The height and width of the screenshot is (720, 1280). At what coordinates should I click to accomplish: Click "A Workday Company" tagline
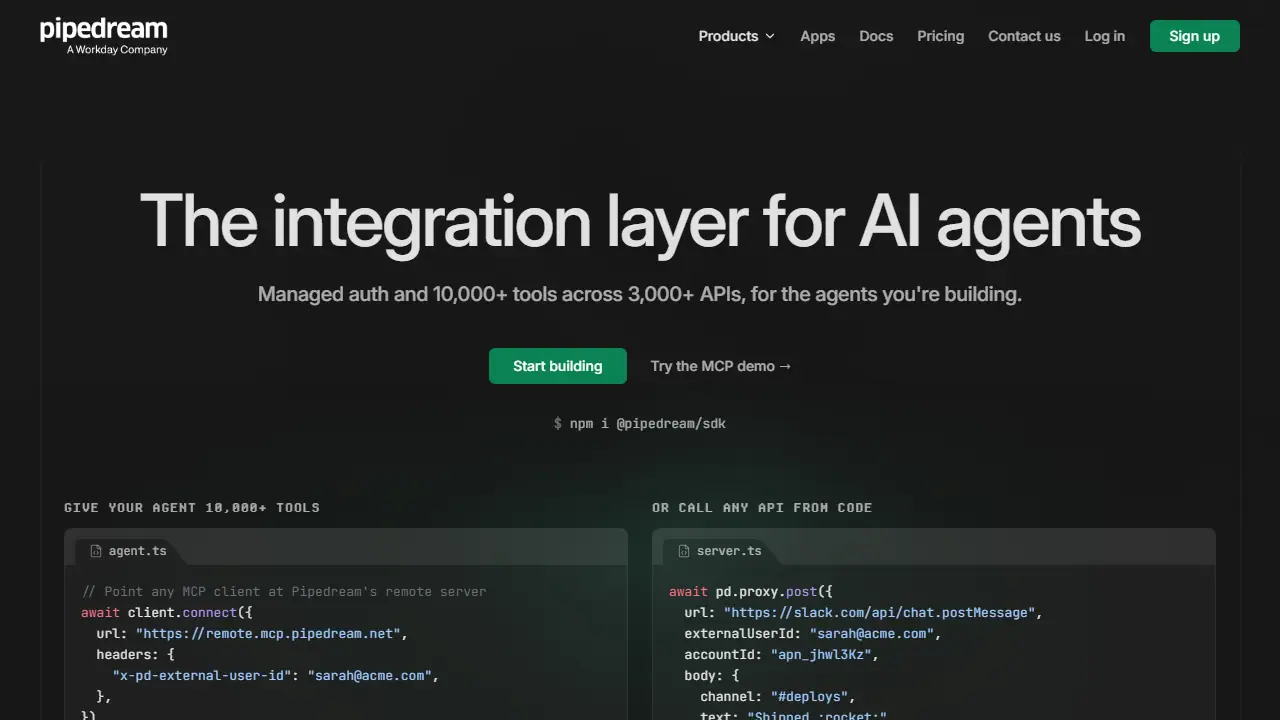pyautogui.click(x=117, y=50)
